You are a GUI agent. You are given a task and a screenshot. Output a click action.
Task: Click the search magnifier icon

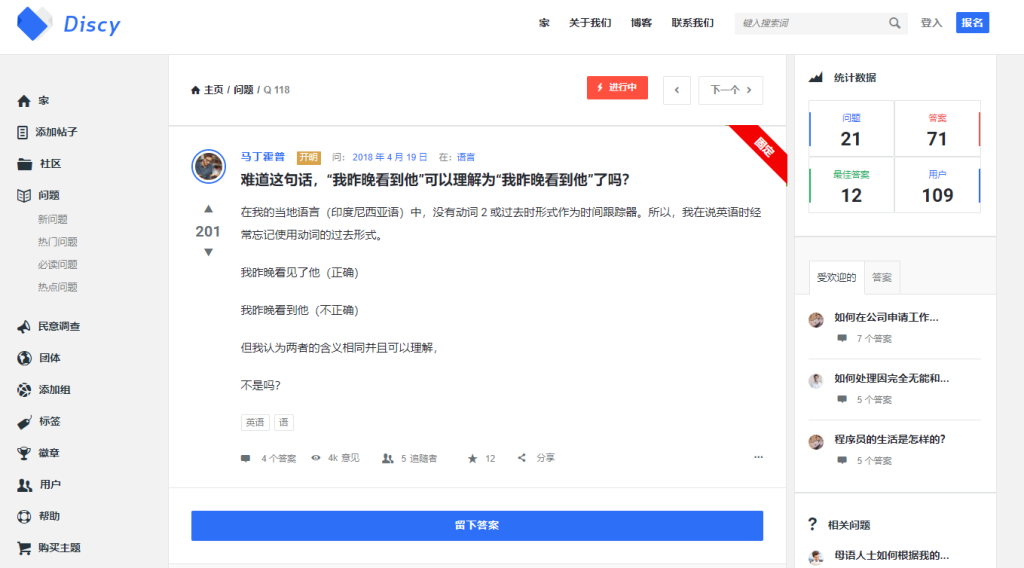point(894,23)
